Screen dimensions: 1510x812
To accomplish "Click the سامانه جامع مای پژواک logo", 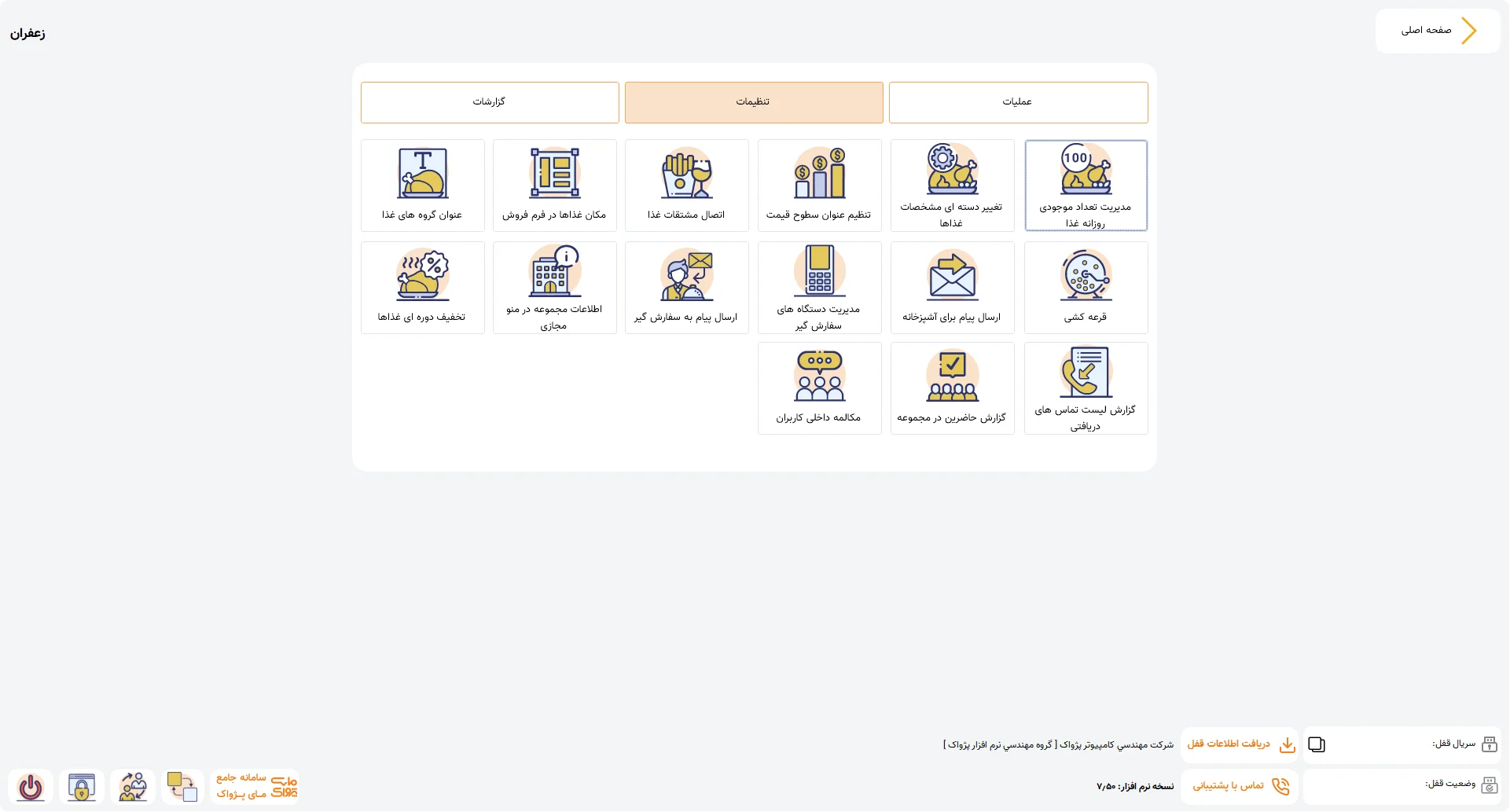I will pyautogui.click(x=256, y=787).
